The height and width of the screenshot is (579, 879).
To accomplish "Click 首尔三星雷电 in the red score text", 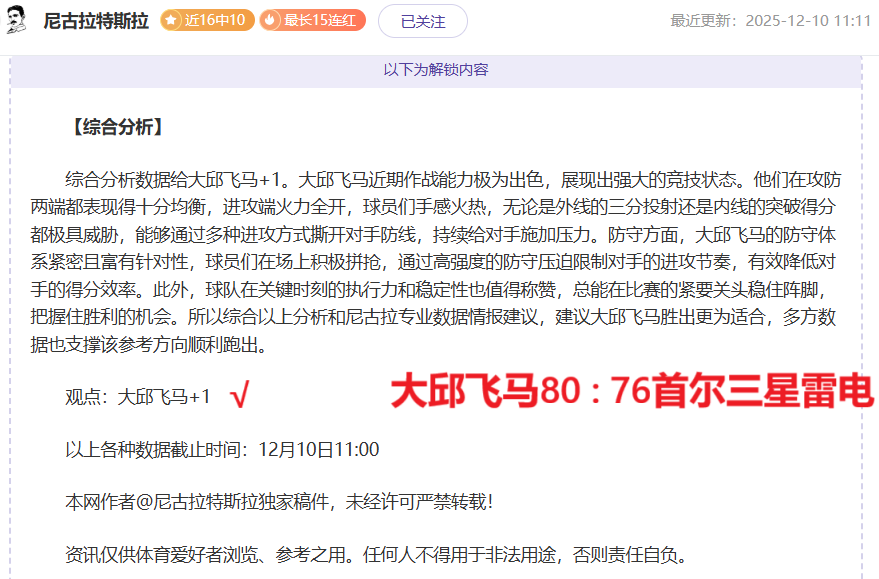I will pyautogui.click(x=761, y=393).
